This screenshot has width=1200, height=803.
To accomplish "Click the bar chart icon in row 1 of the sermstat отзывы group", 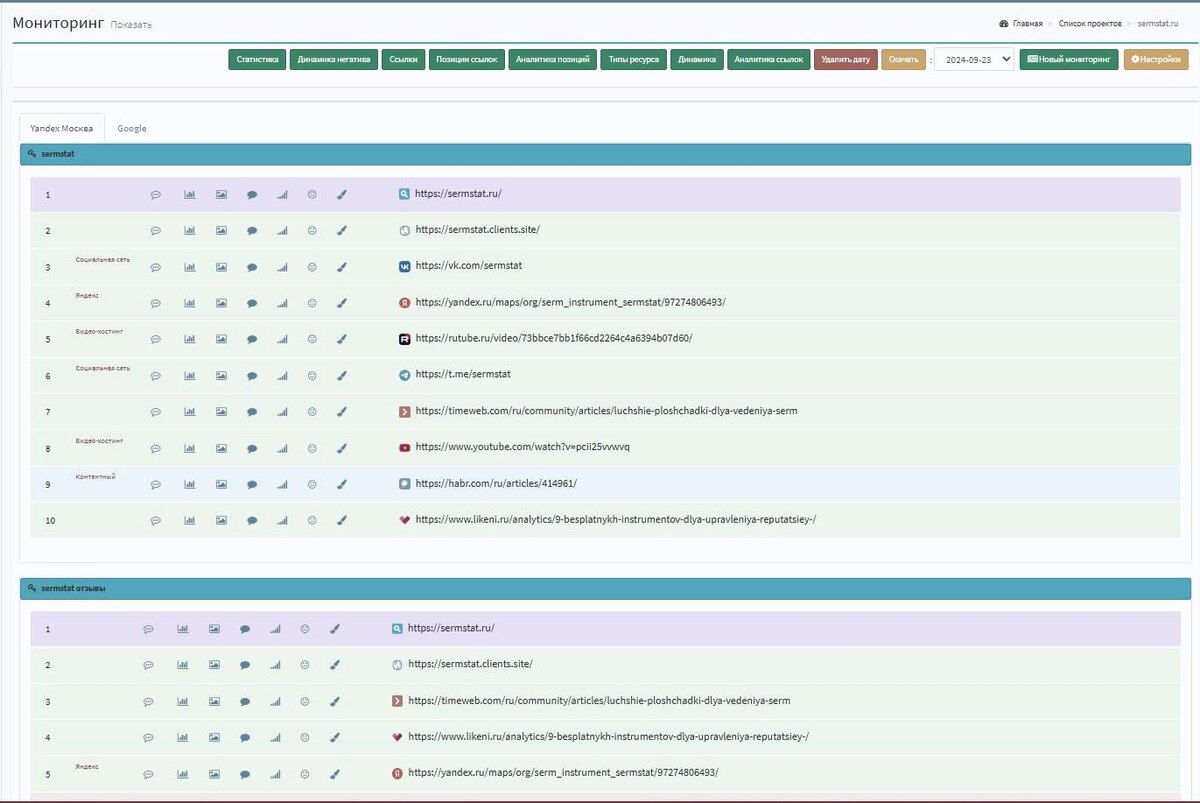I will [183, 629].
